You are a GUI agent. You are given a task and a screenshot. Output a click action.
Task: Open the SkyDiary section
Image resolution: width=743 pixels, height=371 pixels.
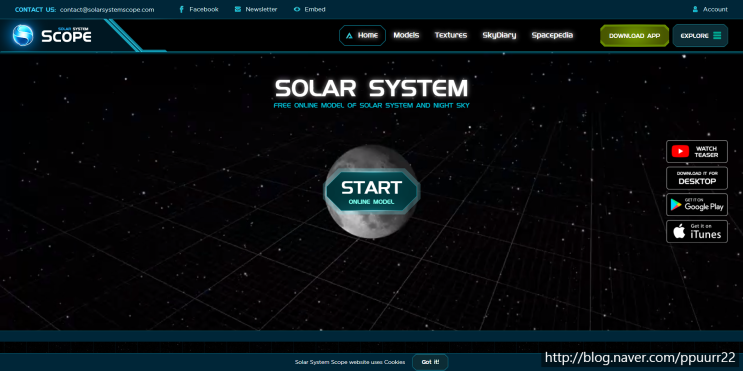pyautogui.click(x=499, y=36)
